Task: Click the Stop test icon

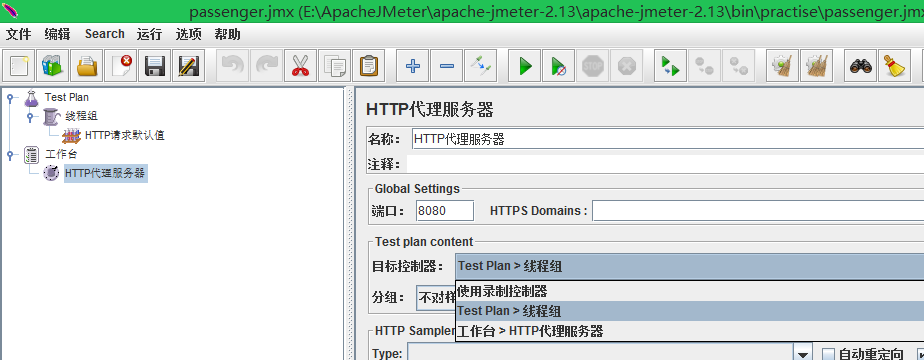Action: coord(592,65)
